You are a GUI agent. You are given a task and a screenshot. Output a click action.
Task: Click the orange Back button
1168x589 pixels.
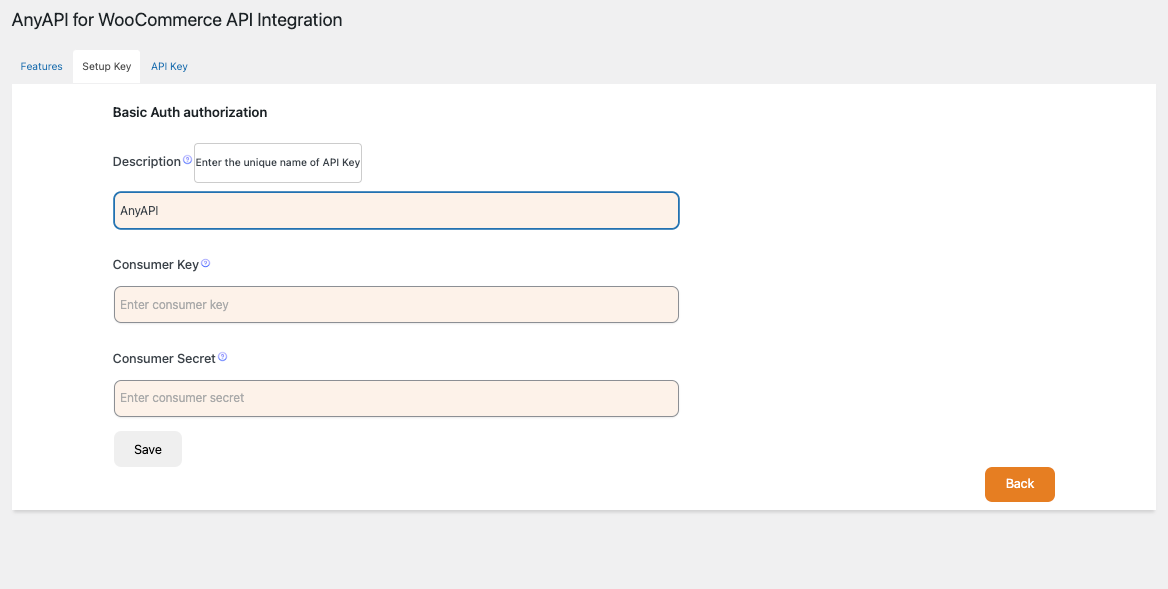point(1019,484)
